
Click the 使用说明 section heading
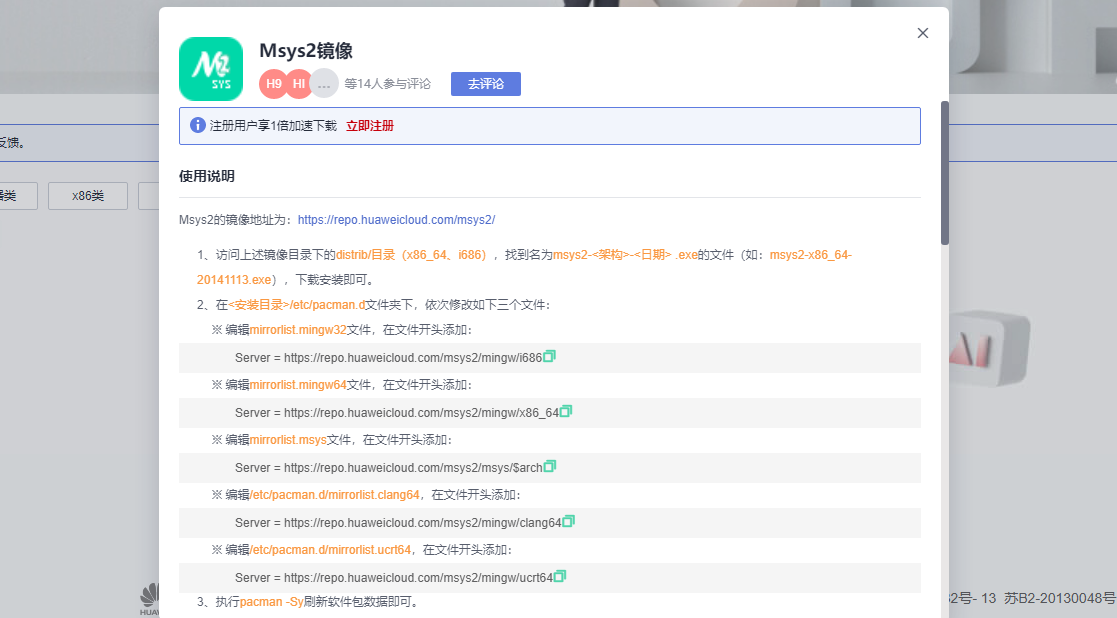click(x=207, y=176)
